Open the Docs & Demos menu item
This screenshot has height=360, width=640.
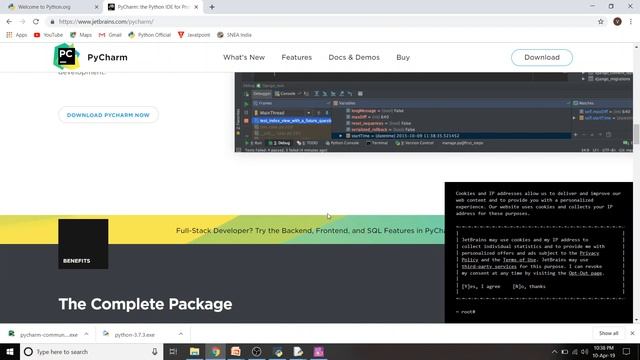(354, 58)
